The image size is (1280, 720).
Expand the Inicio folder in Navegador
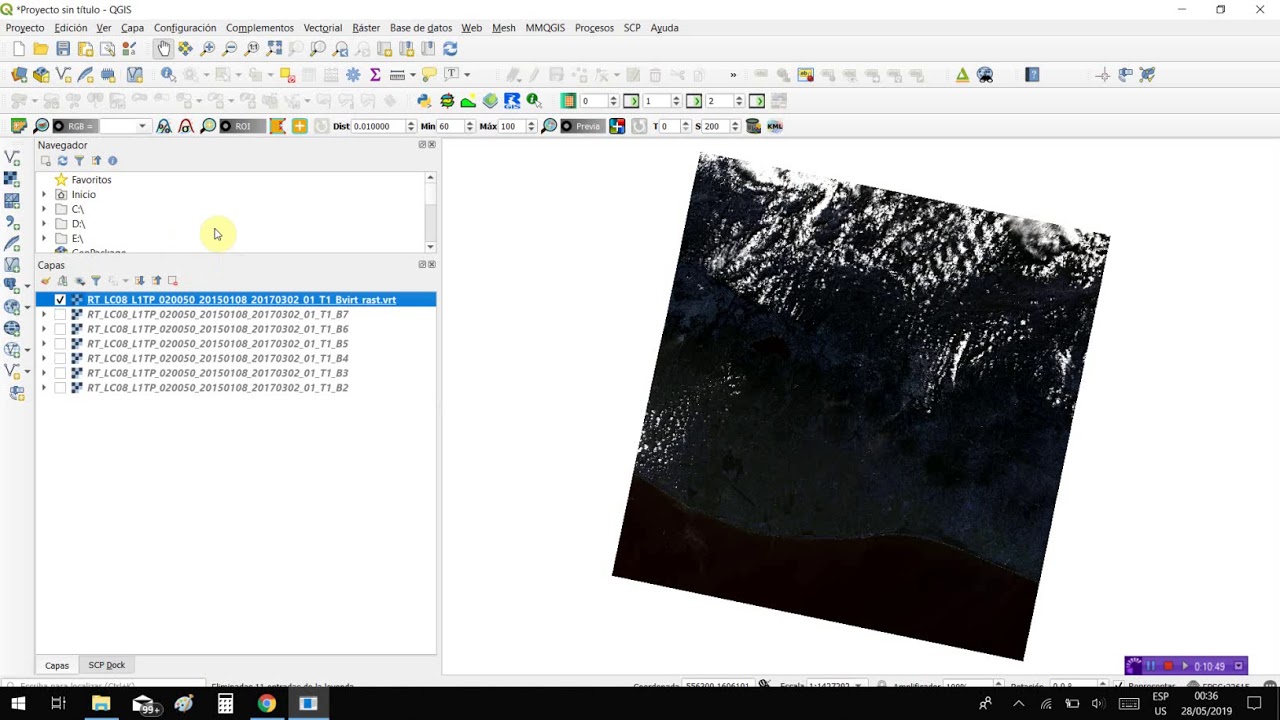[x=43, y=195]
